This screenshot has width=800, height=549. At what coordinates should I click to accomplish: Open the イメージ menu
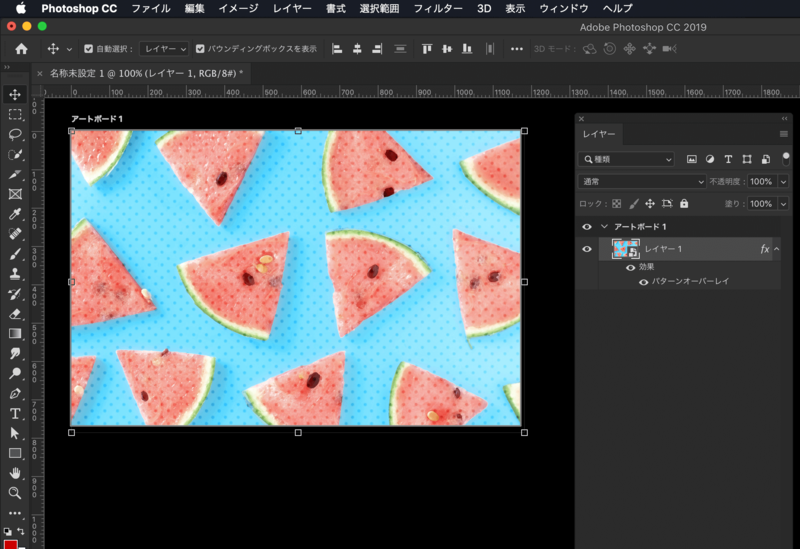238,8
